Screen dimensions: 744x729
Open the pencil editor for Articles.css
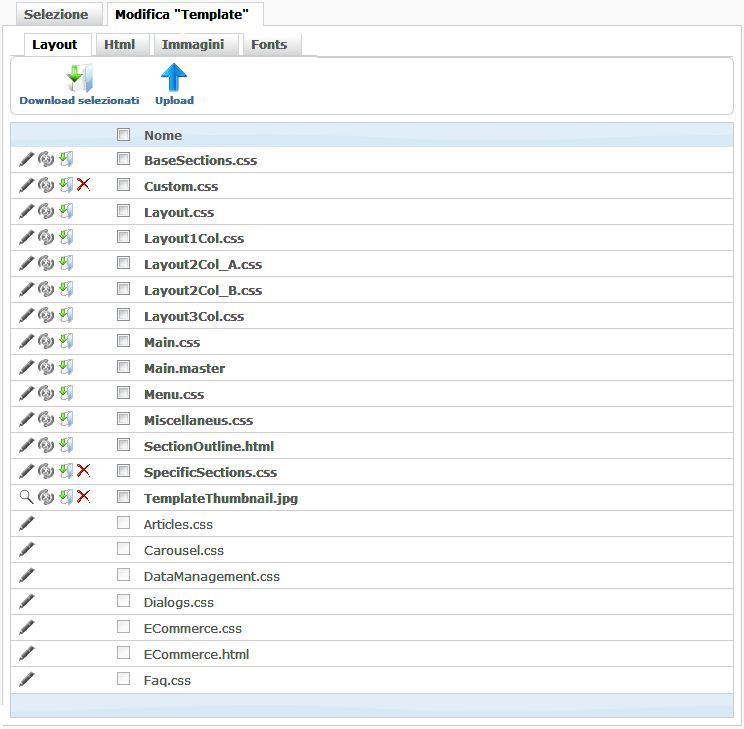click(x=27, y=523)
